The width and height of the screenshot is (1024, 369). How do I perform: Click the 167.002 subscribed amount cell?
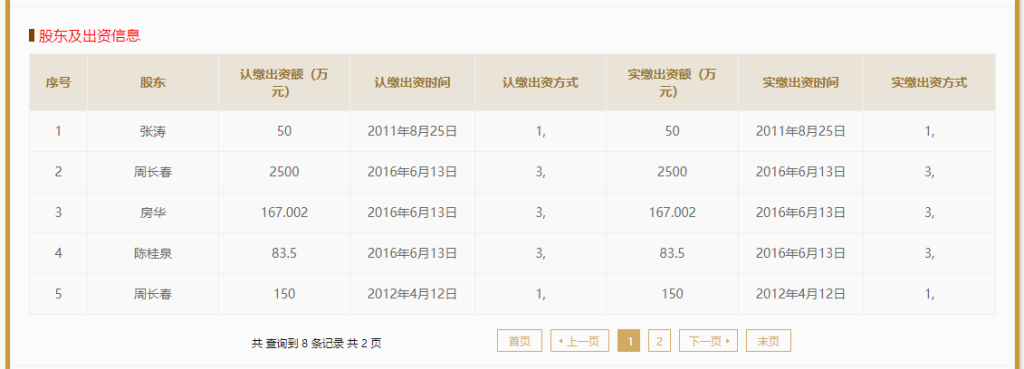[x=284, y=212]
